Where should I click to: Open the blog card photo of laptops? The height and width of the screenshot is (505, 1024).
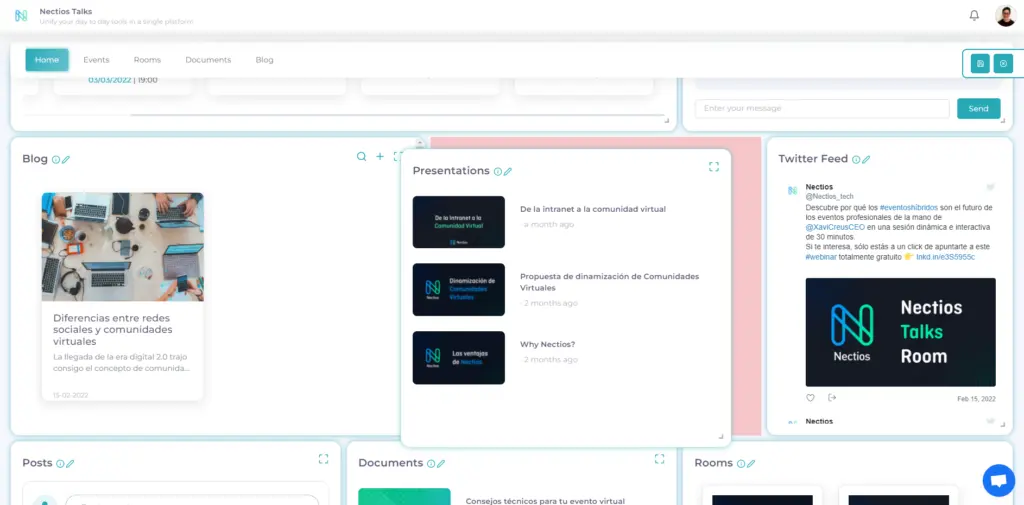tap(123, 247)
